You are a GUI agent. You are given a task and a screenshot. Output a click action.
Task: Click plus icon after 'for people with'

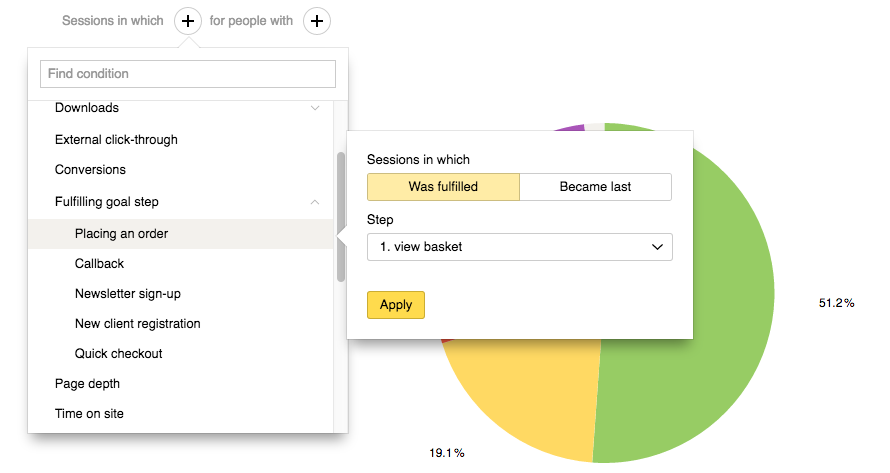click(x=316, y=20)
